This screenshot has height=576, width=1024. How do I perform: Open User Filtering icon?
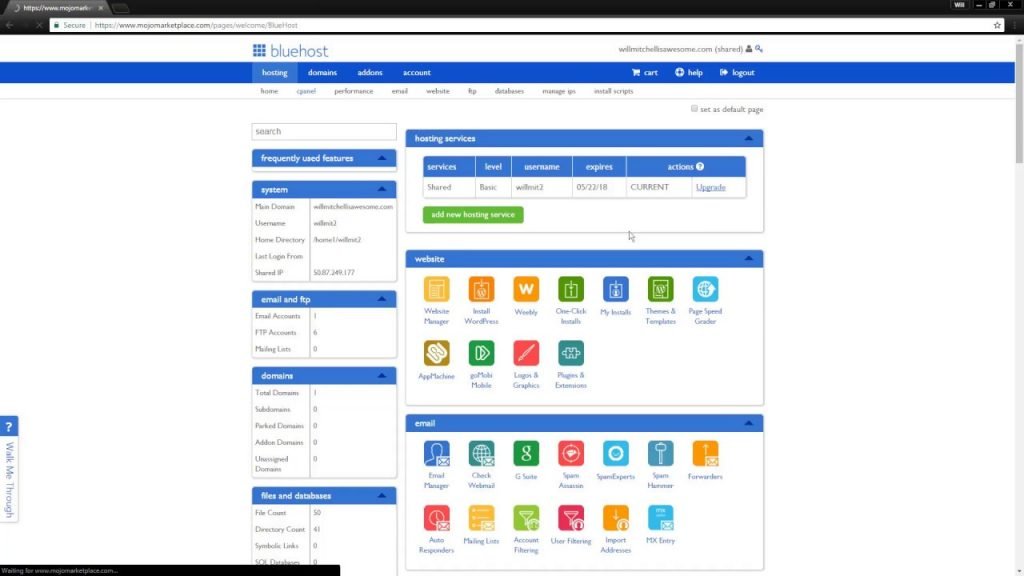pyautogui.click(x=571, y=518)
